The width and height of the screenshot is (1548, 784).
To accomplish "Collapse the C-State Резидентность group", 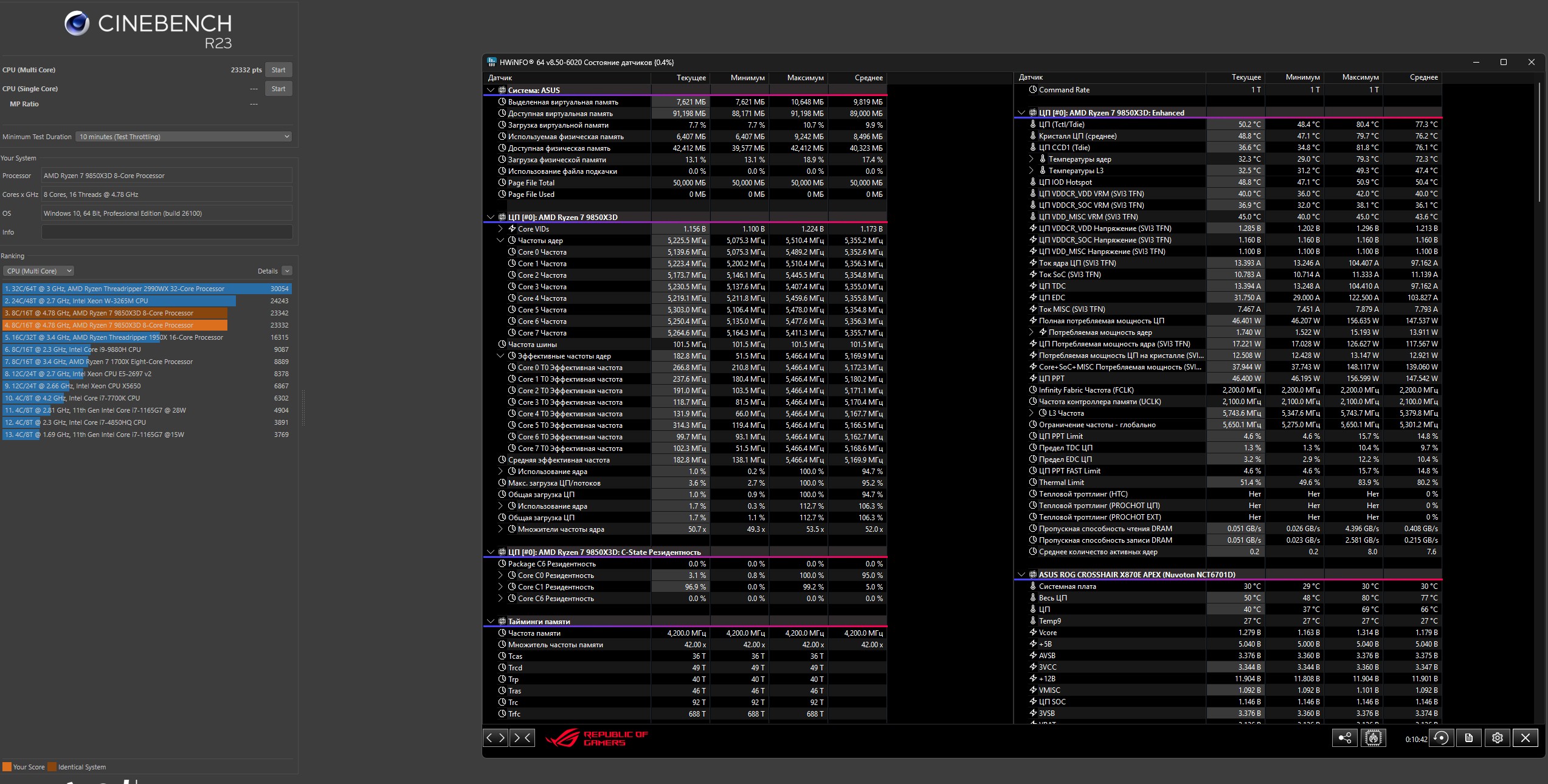I will click(x=491, y=552).
